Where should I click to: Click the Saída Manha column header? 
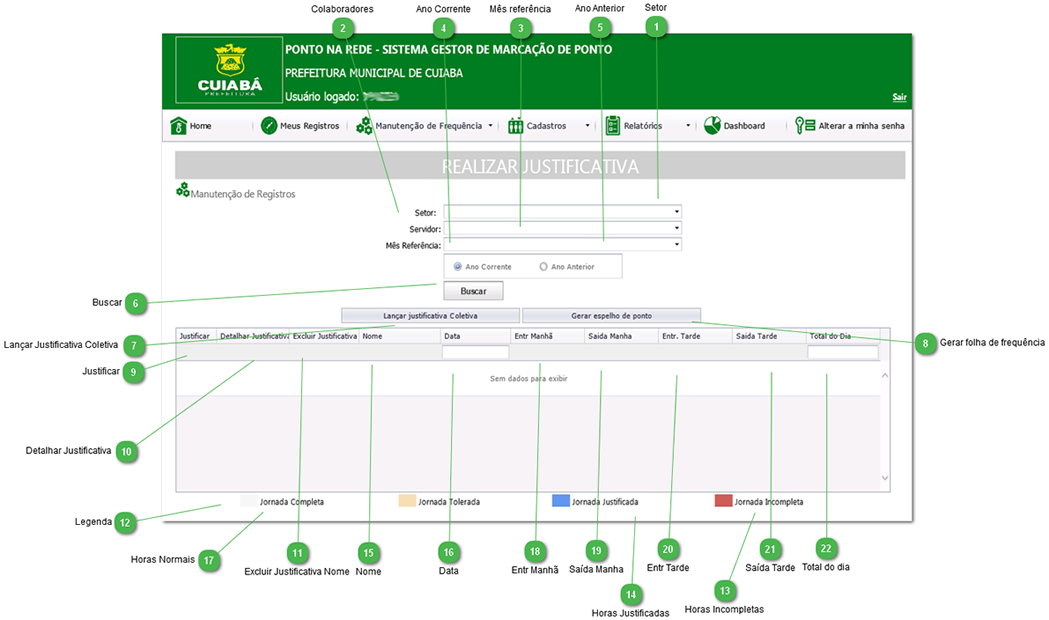[622, 336]
